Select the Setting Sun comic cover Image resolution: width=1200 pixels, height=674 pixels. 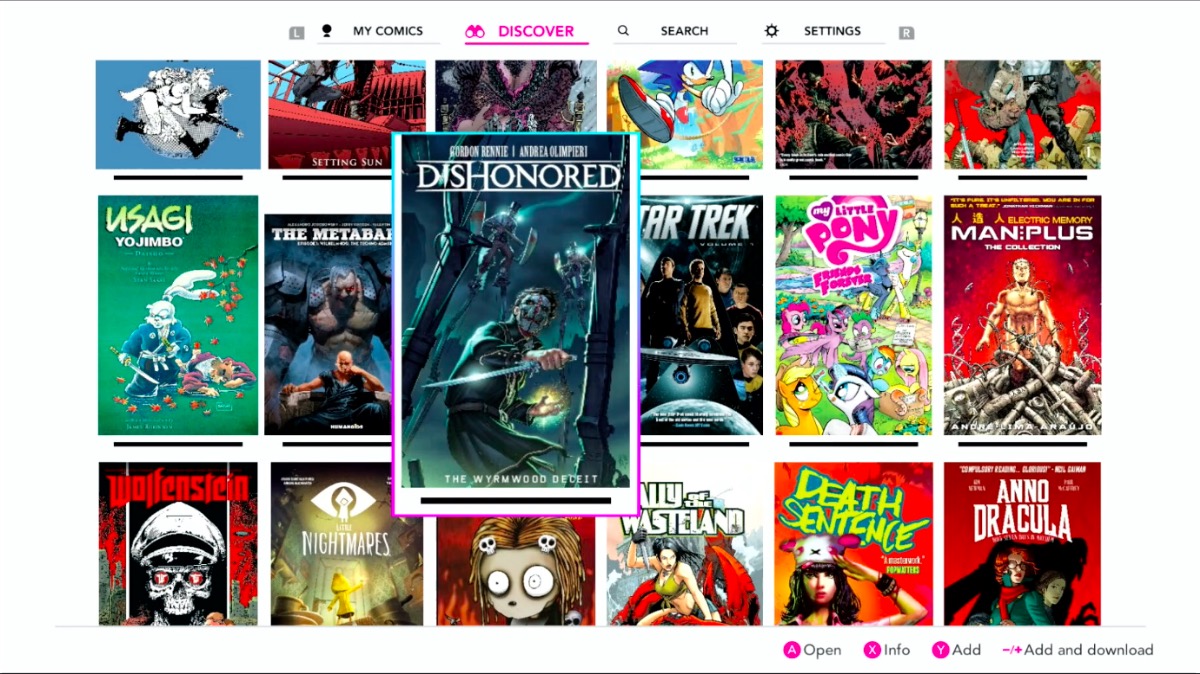pos(346,115)
